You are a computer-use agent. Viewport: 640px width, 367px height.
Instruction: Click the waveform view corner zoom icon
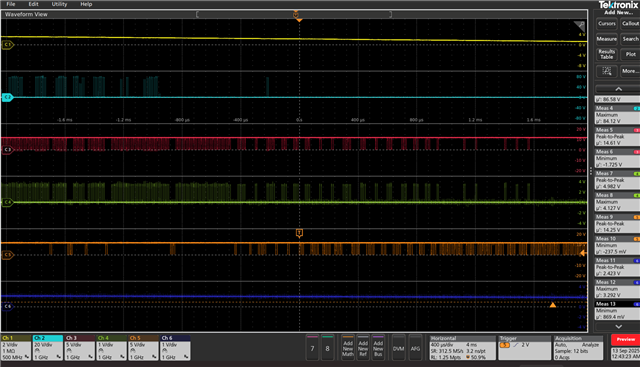click(x=580, y=27)
